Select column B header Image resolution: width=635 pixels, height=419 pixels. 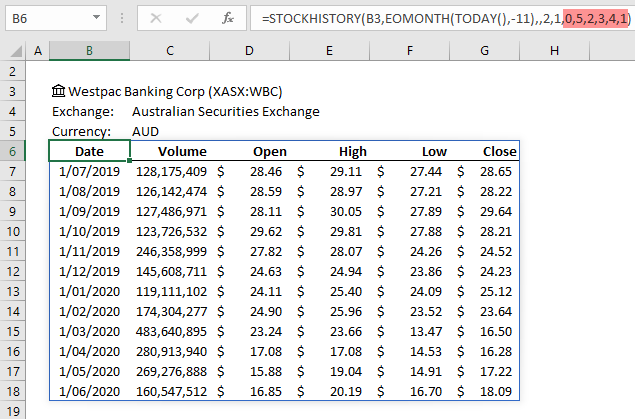tap(89, 51)
